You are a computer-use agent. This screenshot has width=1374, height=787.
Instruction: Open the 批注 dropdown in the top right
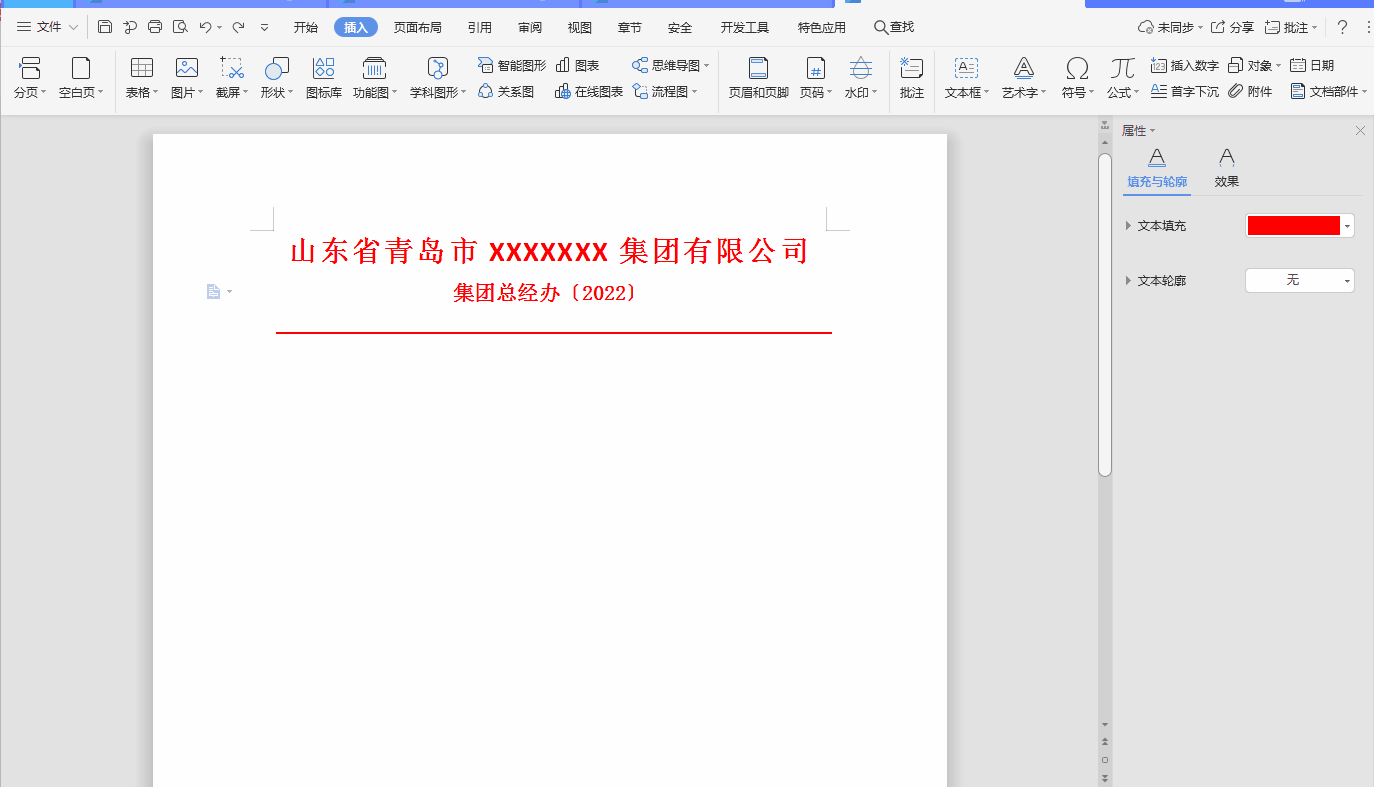coord(1290,27)
